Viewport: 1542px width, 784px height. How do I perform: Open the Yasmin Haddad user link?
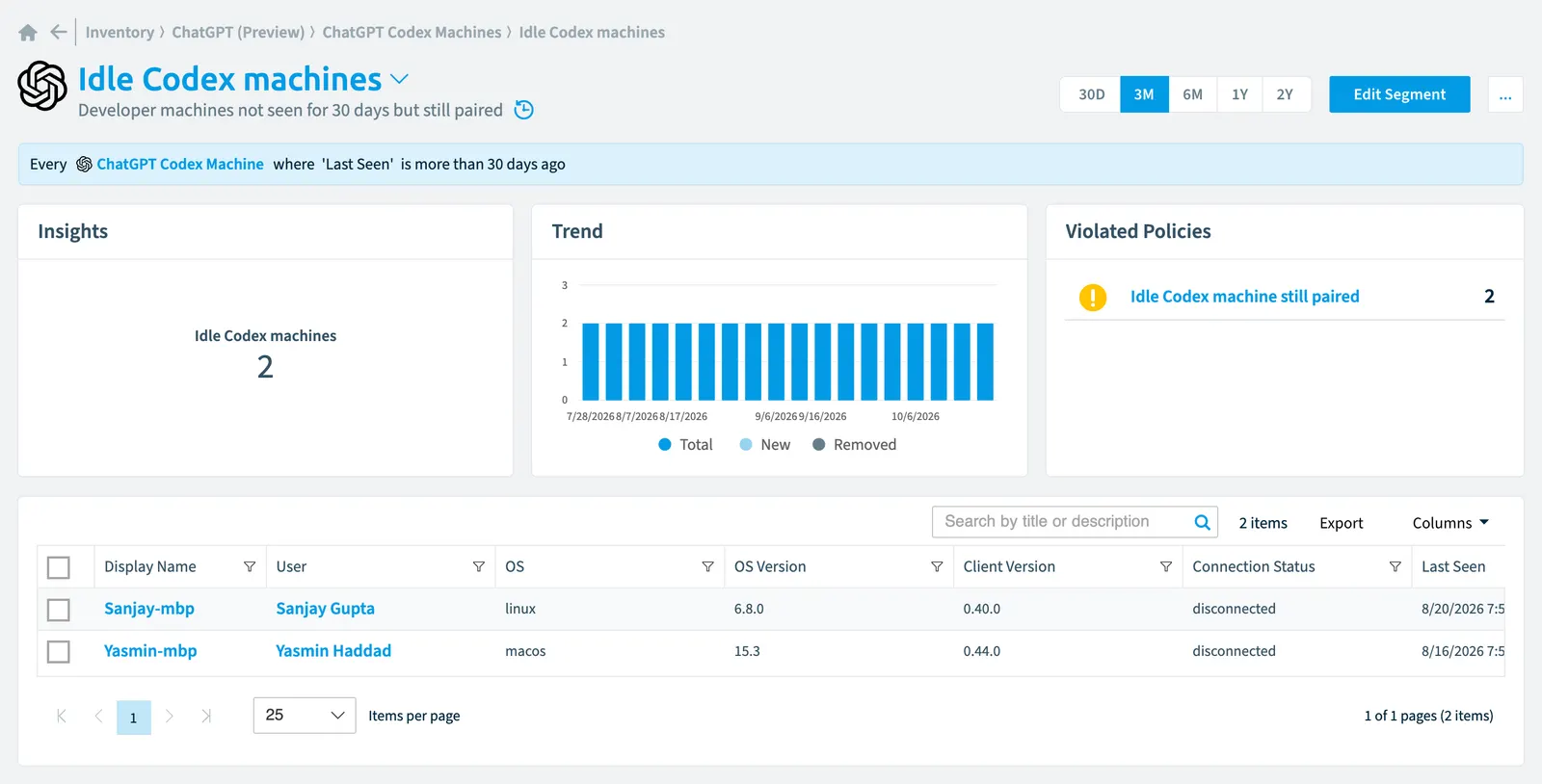[x=333, y=651]
